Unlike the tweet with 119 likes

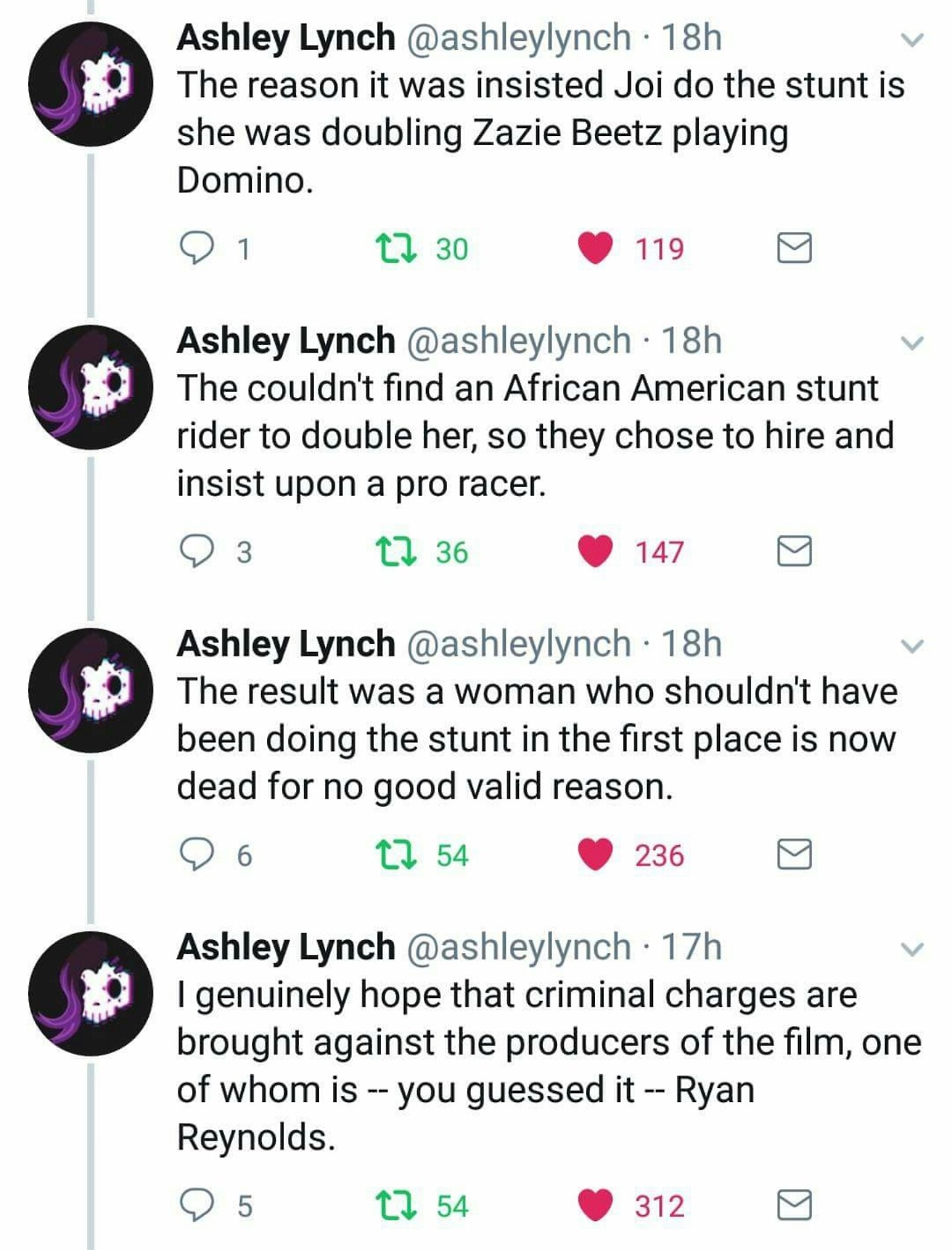[x=595, y=248]
